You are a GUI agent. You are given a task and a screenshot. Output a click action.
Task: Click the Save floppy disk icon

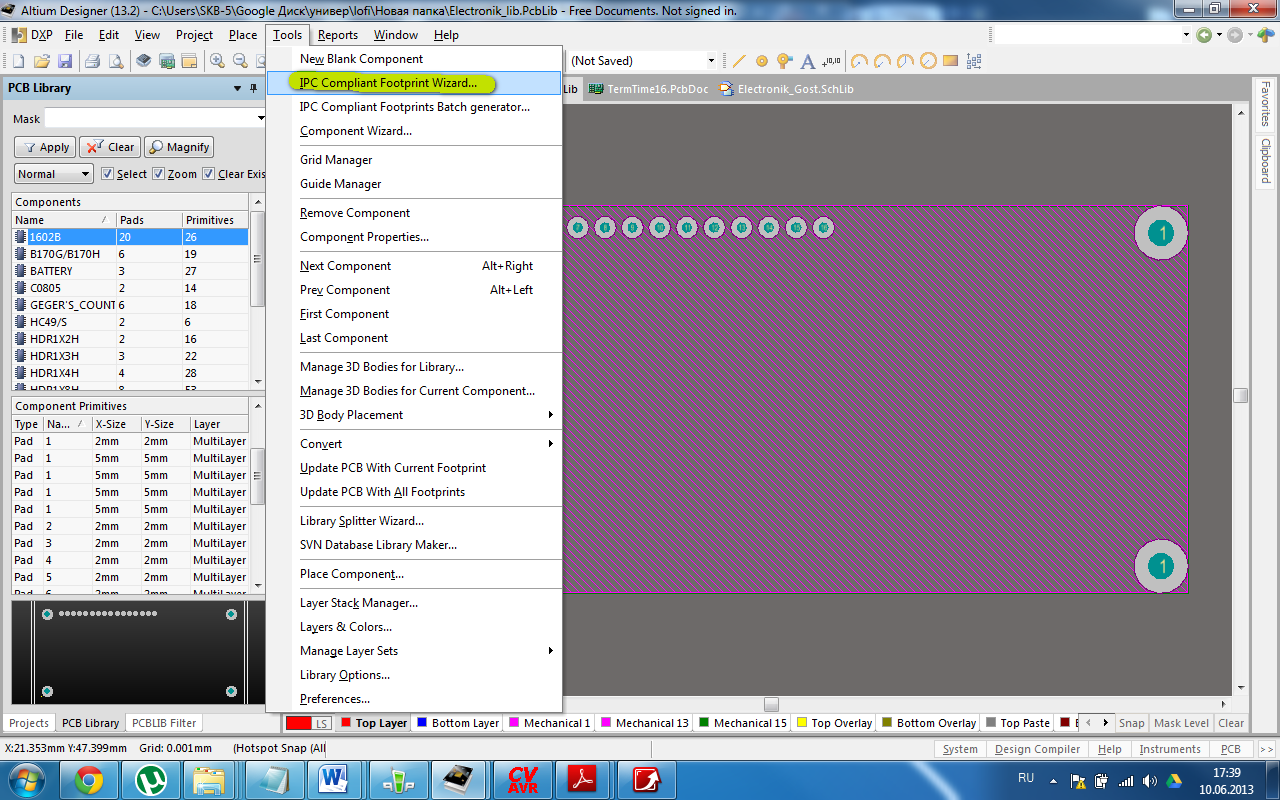pos(64,61)
